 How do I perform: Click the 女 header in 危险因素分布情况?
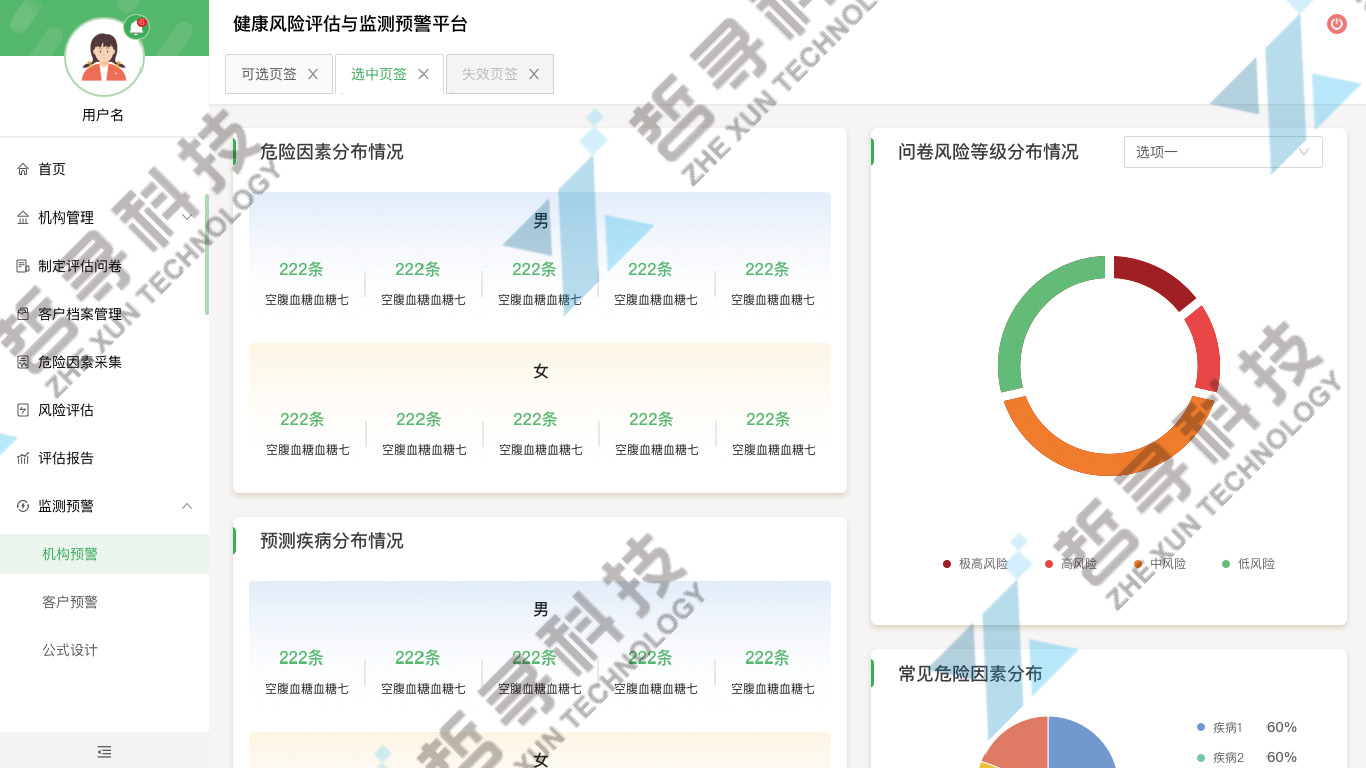click(541, 372)
